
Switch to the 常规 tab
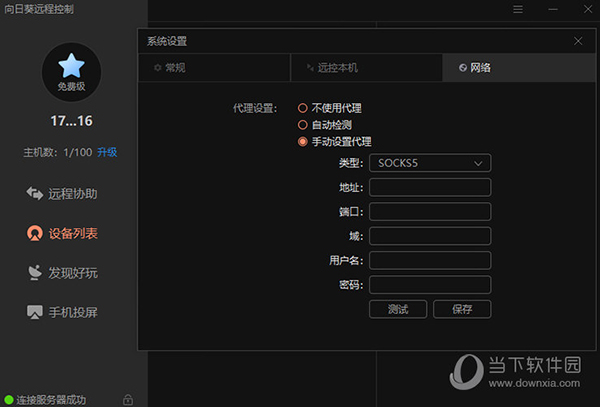(214, 68)
